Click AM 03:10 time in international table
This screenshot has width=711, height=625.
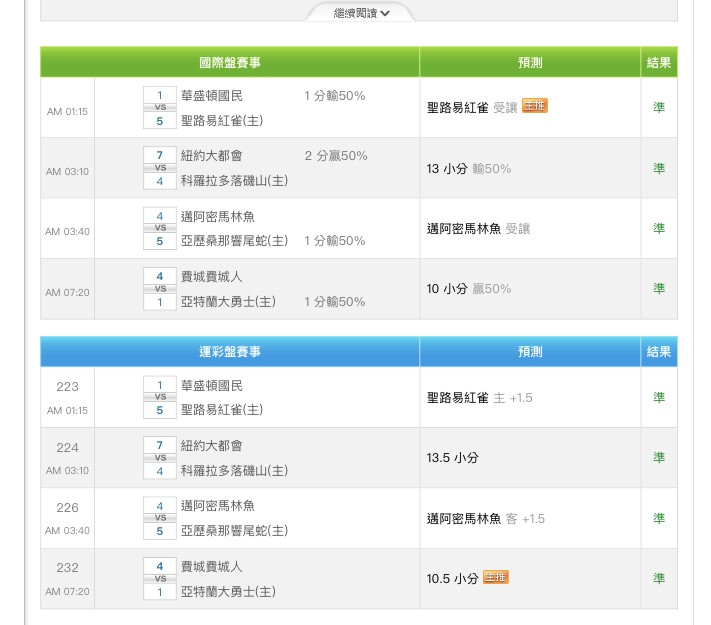tap(67, 171)
